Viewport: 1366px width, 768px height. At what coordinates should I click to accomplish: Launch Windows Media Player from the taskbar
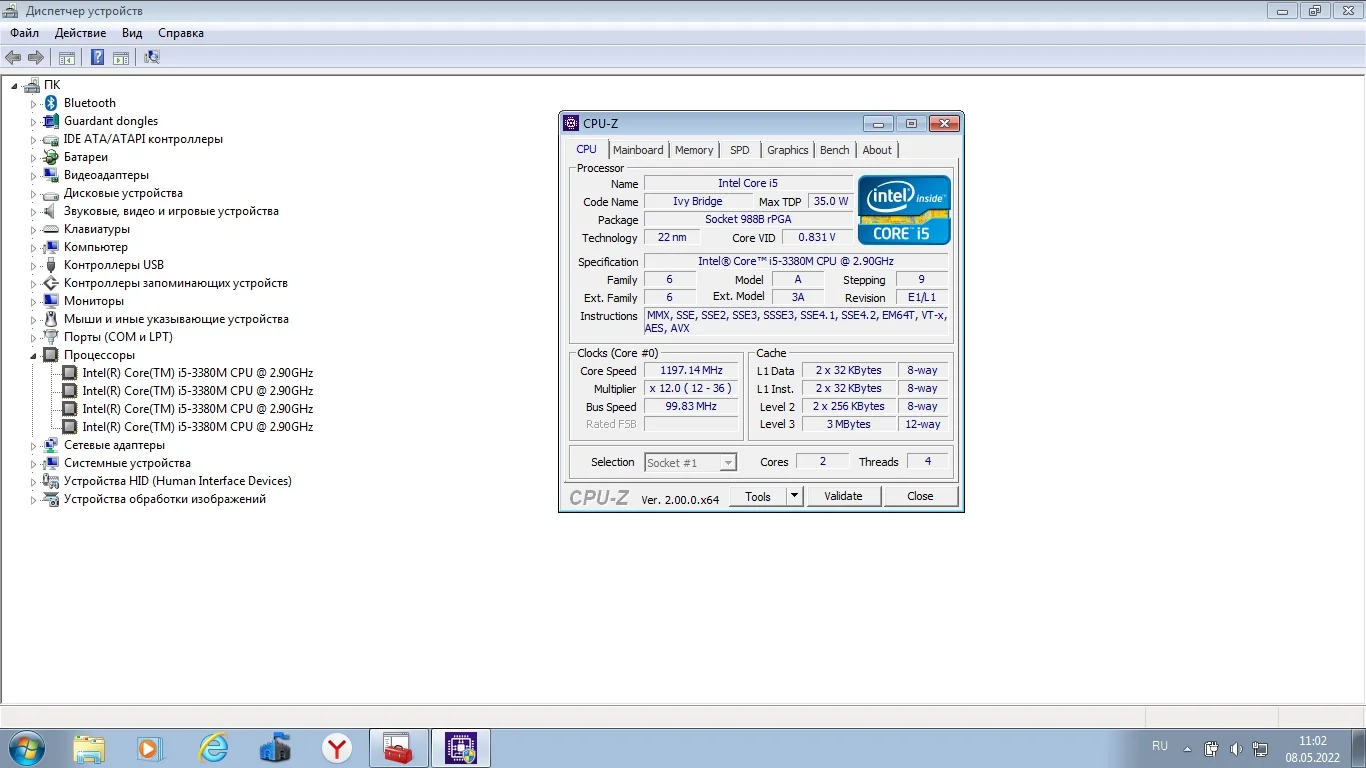coord(150,748)
